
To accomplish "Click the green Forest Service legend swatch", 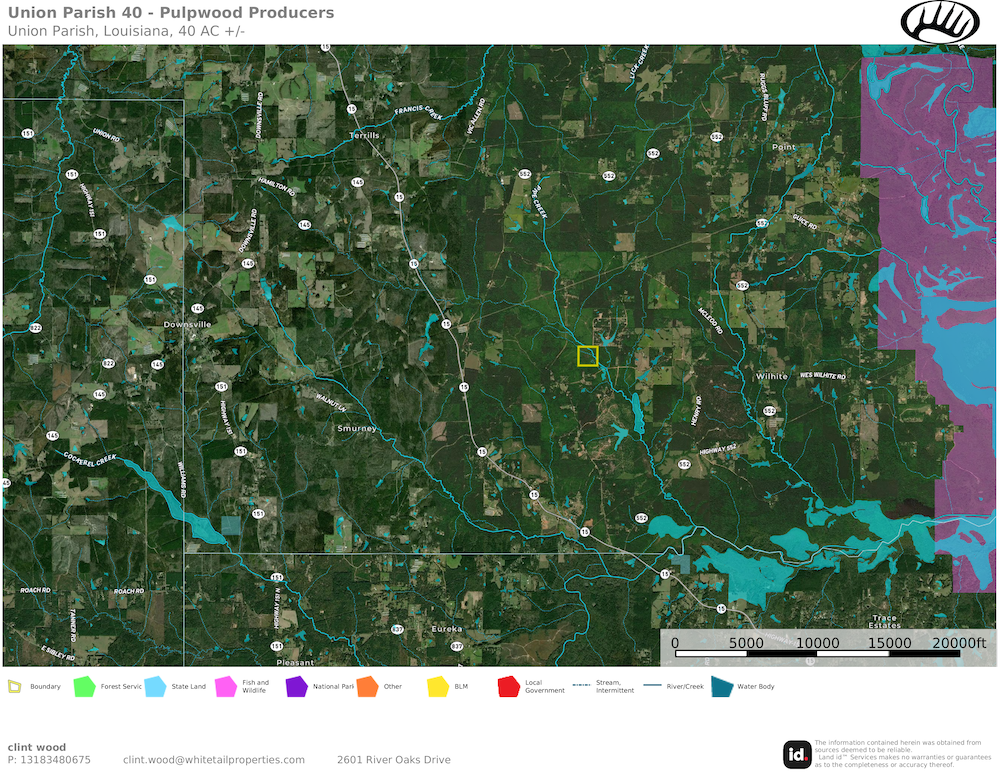I will coord(84,687).
